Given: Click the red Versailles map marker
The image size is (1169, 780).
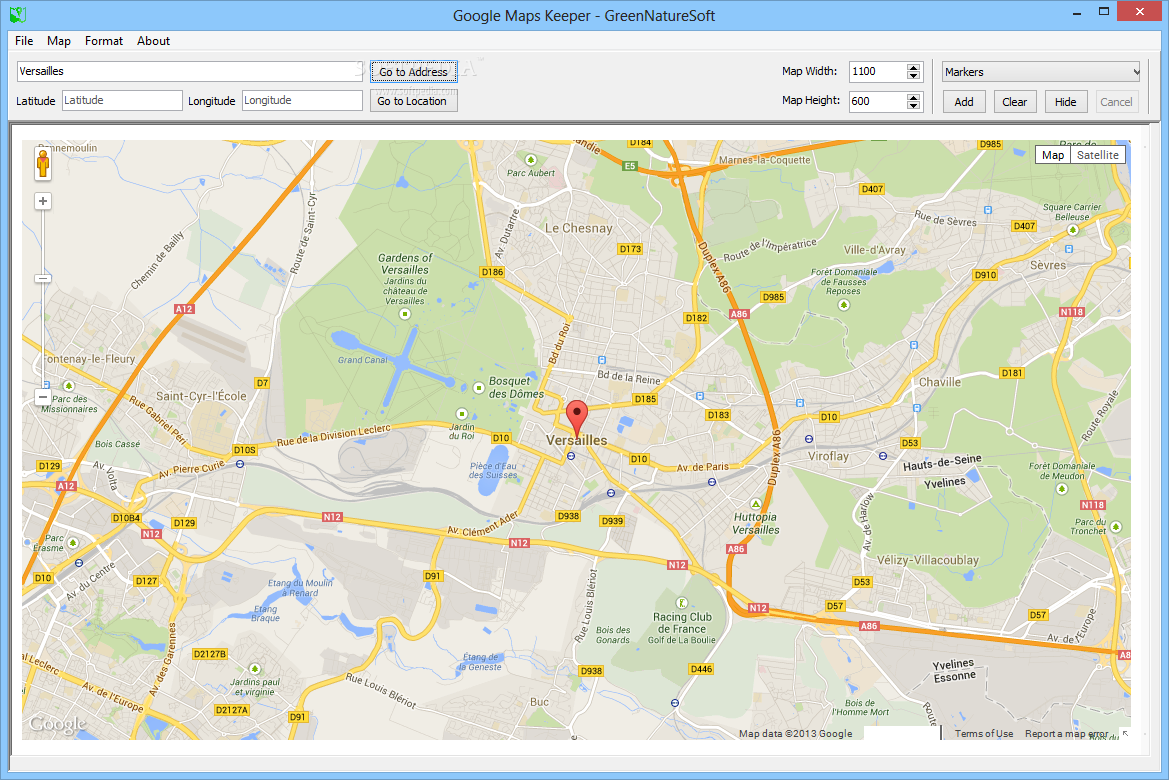Looking at the screenshot, I should click(577, 418).
